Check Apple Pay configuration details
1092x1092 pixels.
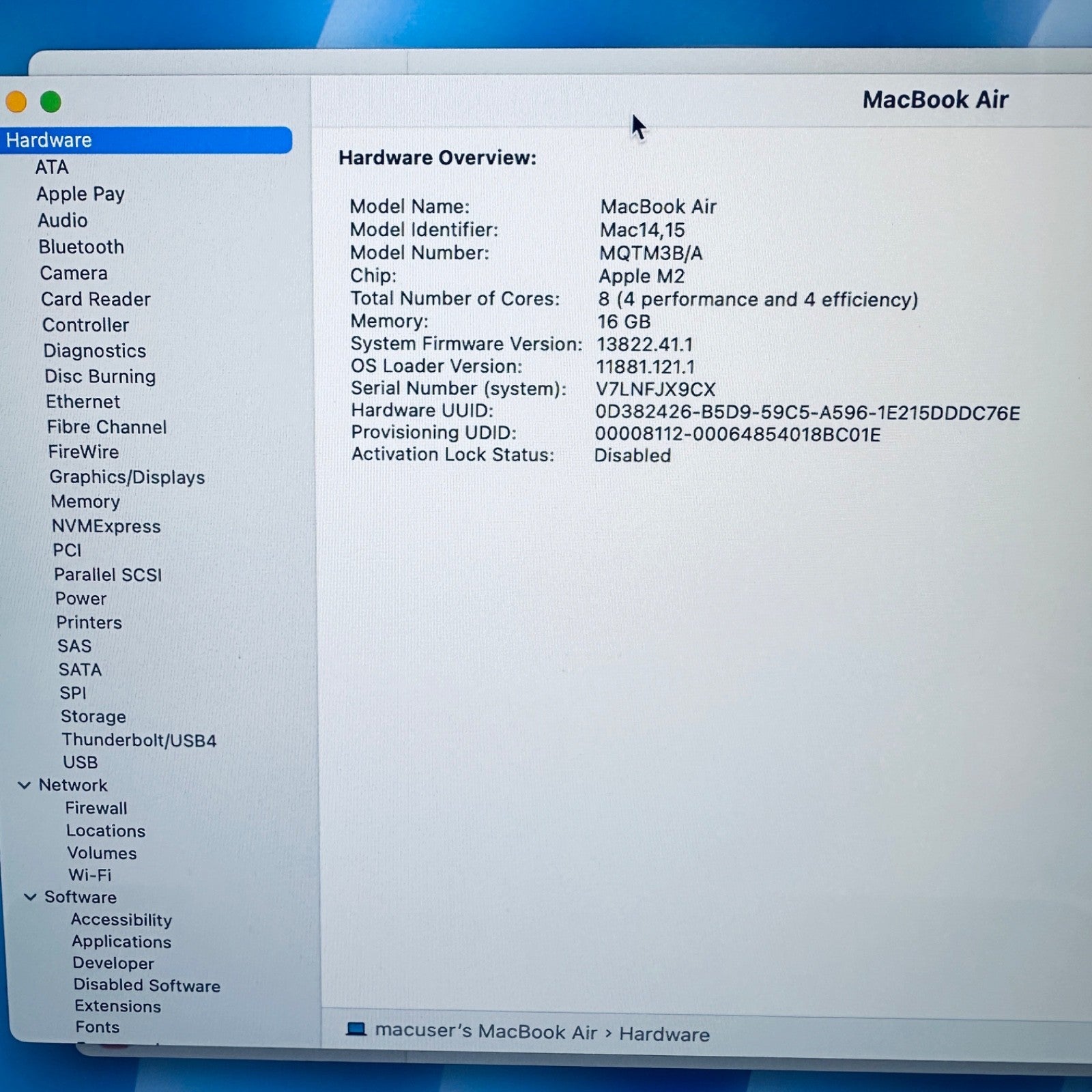(x=81, y=194)
